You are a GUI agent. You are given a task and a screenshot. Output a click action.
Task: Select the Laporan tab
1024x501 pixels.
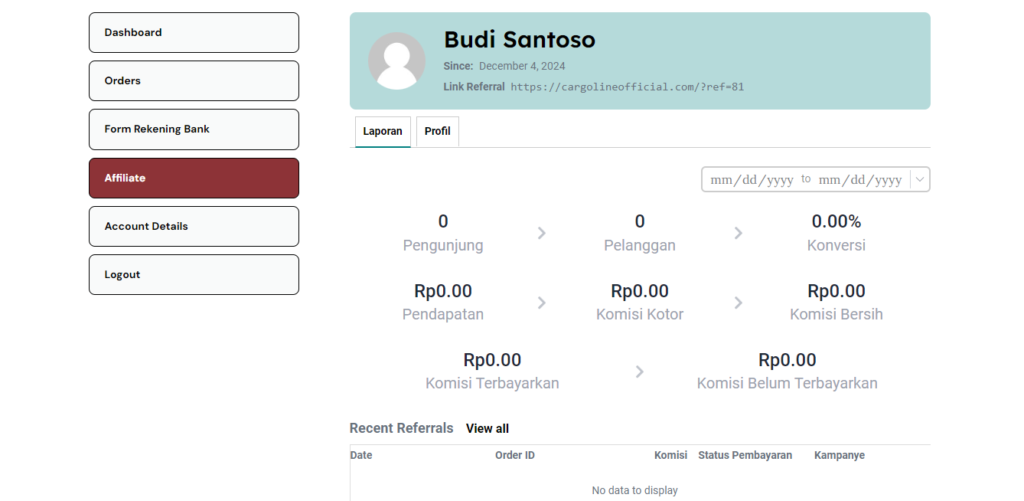(x=383, y=131)
